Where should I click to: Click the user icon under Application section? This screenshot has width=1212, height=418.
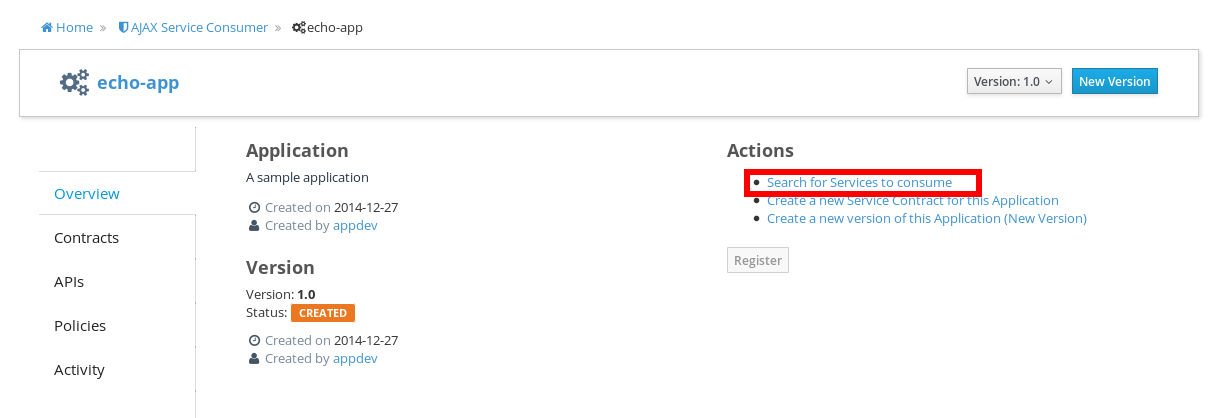click(254, 226)
